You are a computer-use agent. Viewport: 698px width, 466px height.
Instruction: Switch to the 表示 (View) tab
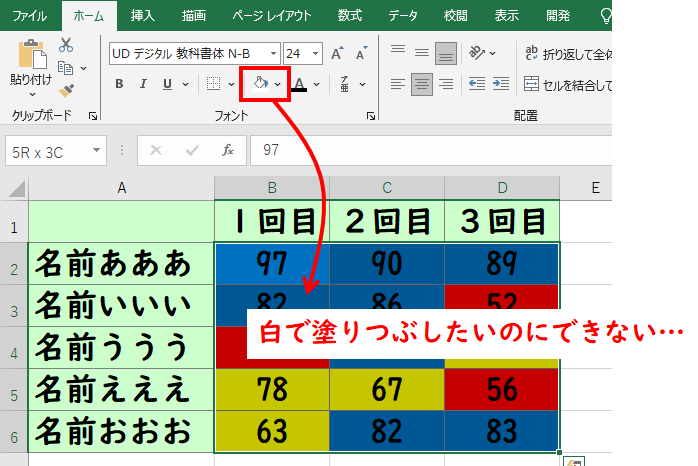click(x=507, y=16)
